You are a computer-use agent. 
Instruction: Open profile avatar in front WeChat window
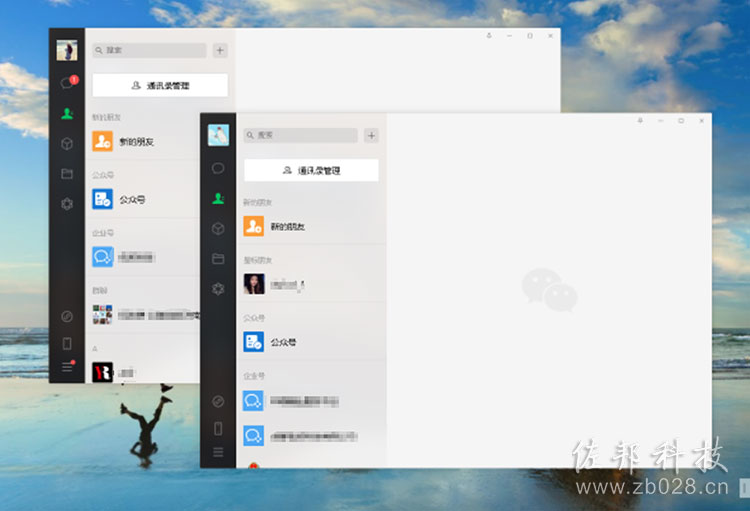[x=219, y=135]
